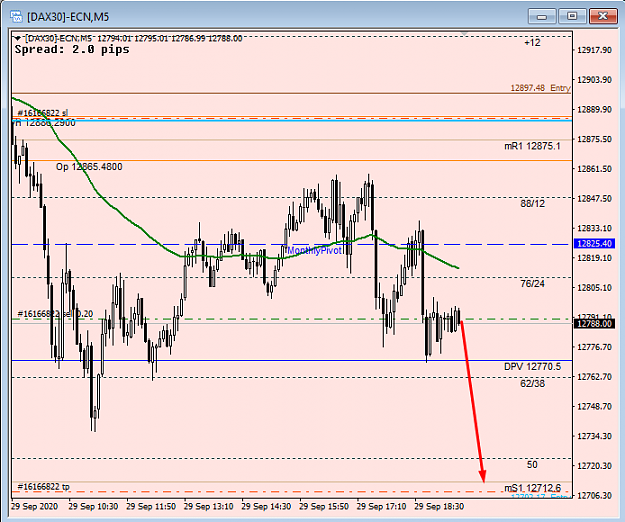Click the blue 12825.40 price tag on axis
The image size is (625, 522).
[594, 243]
